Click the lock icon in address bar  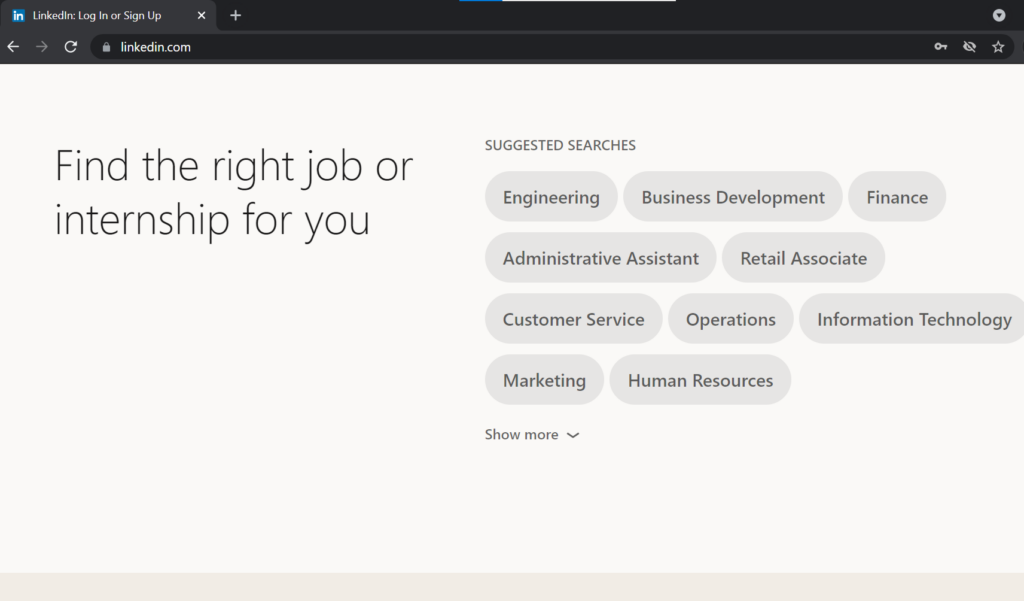pos(106,47)
